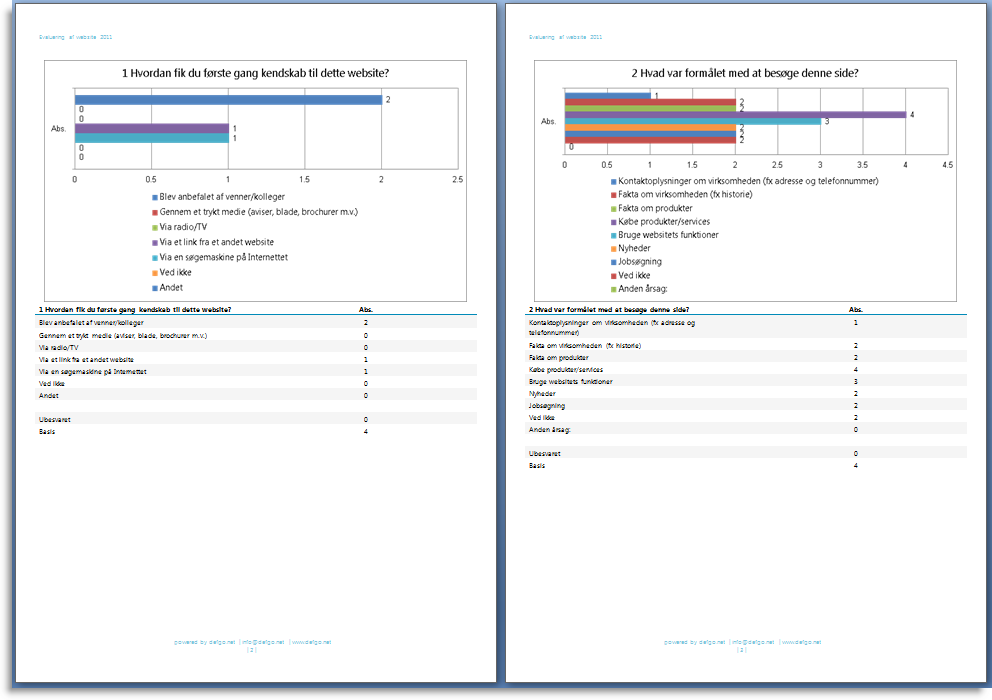This screenshot has width=992, height=700.
Task: Click 'Basis' row in question 1 table
Action: pyautogui.click(x=256, y=432)
